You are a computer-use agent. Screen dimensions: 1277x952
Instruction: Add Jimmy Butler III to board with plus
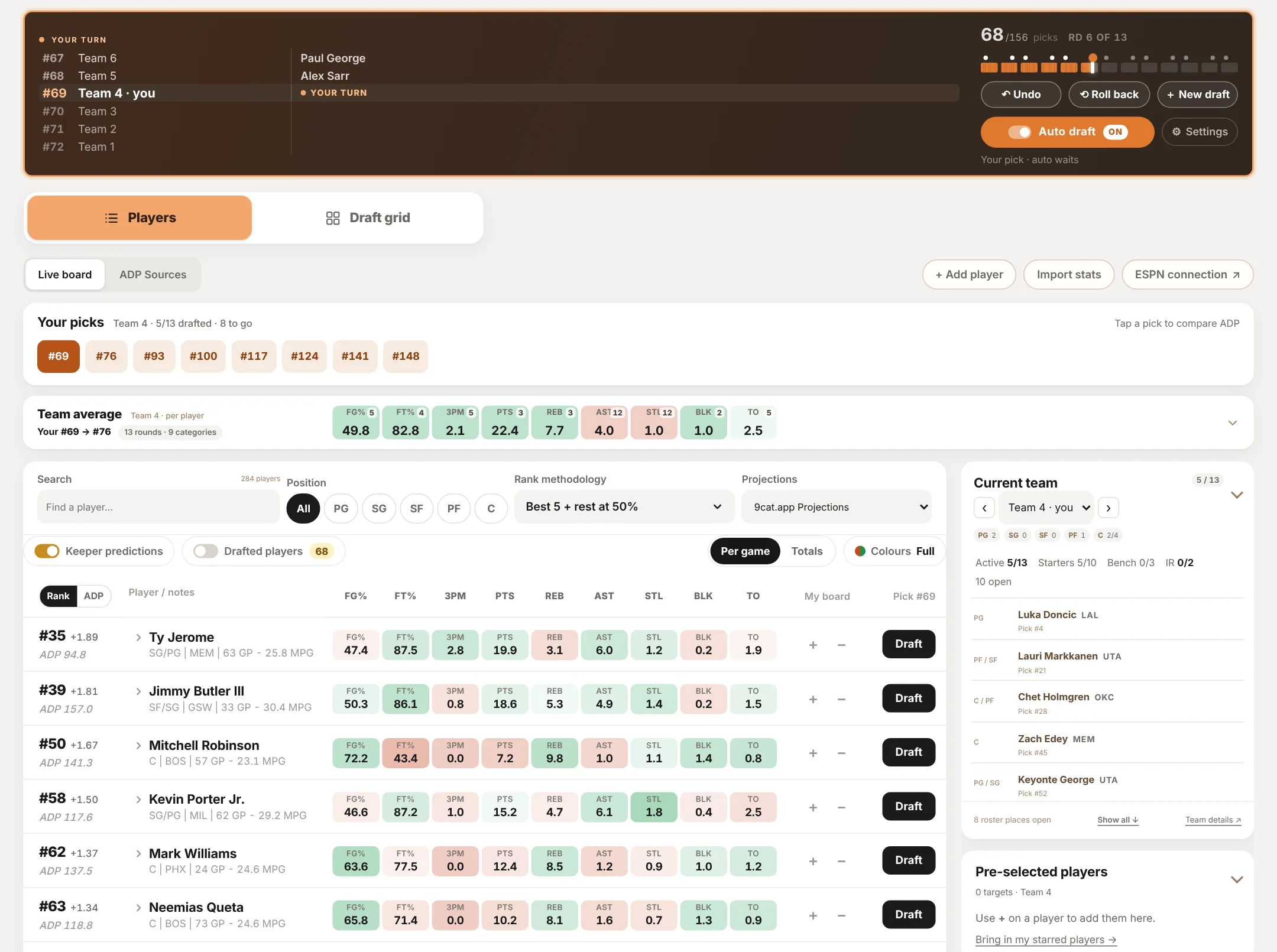pyautogui.click(x=813, y=699)
